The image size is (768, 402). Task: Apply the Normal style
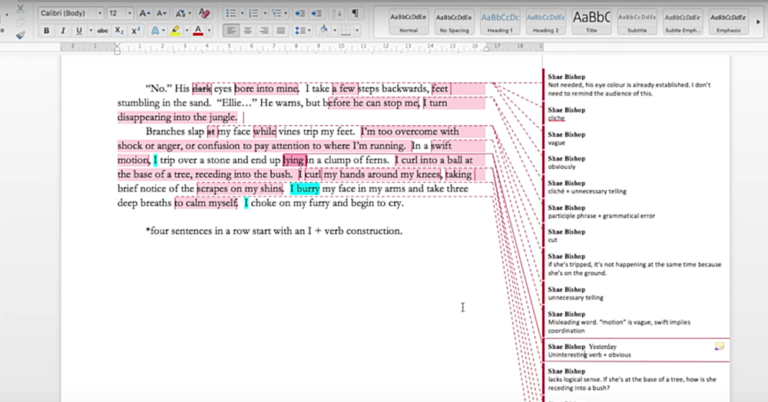click(408, 22)
